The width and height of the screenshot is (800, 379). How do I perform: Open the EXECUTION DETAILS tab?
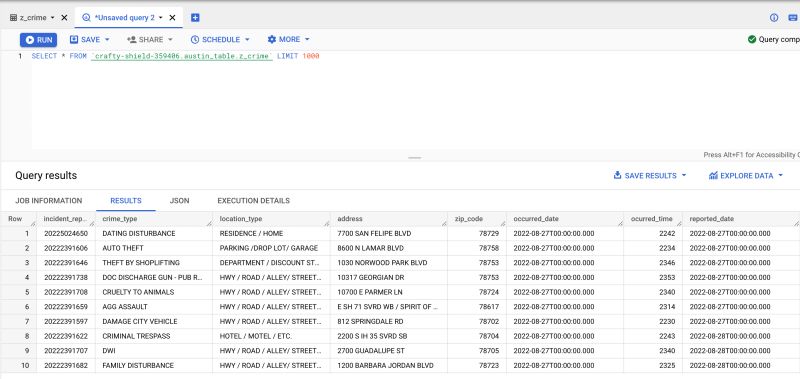tap(254, 200)
